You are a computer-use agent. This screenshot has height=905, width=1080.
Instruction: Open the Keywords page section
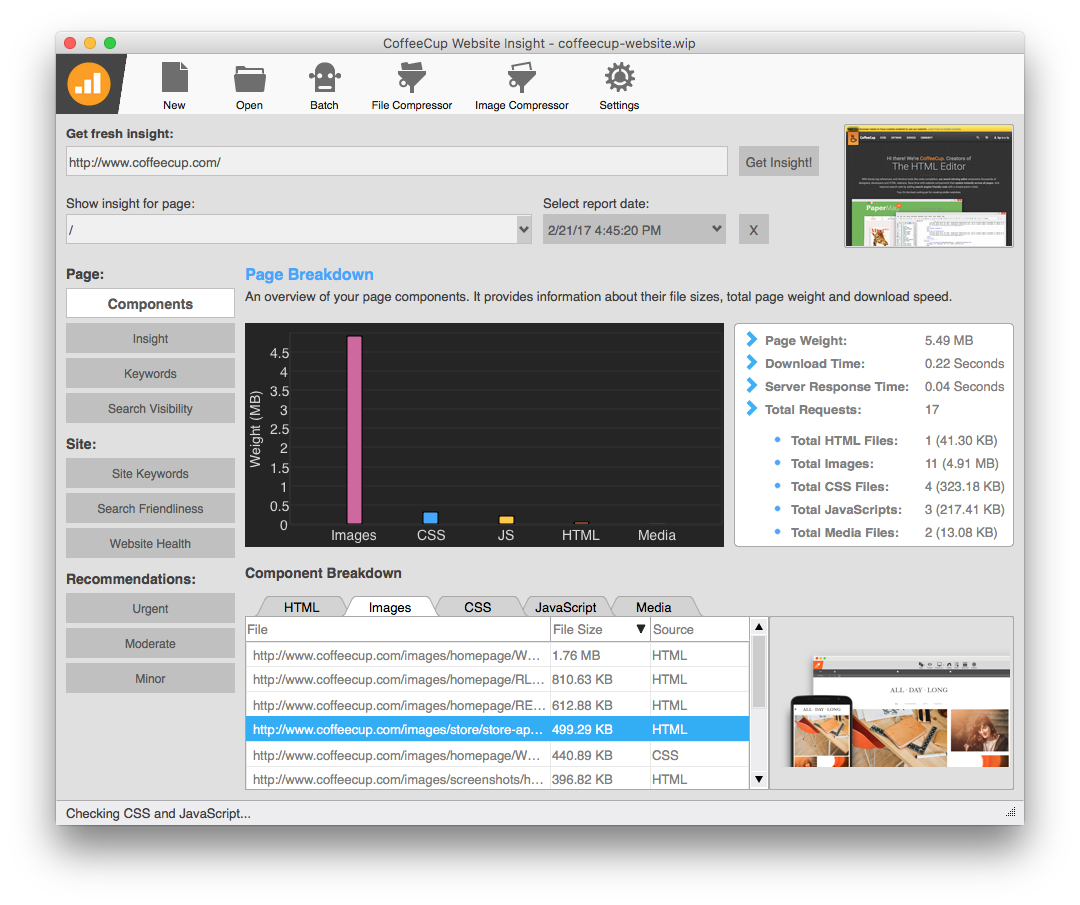point(150,374)
